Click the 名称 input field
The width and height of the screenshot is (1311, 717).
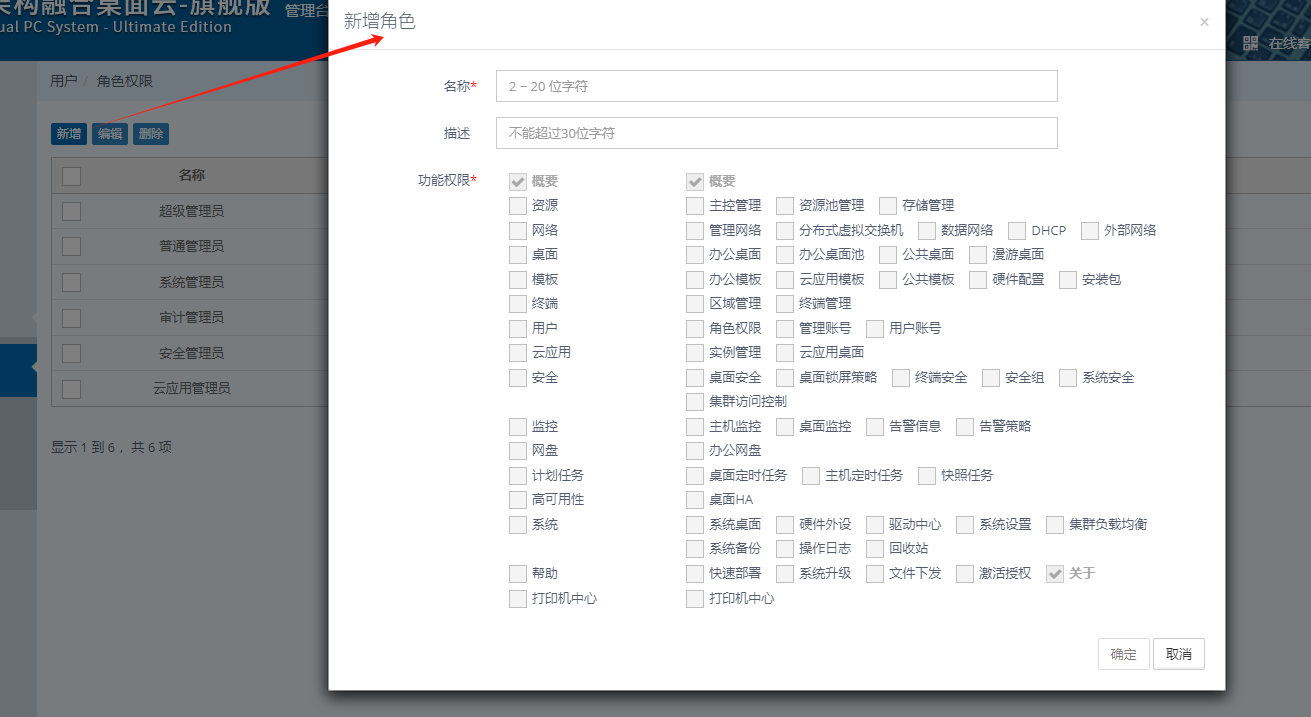[776, 86]
